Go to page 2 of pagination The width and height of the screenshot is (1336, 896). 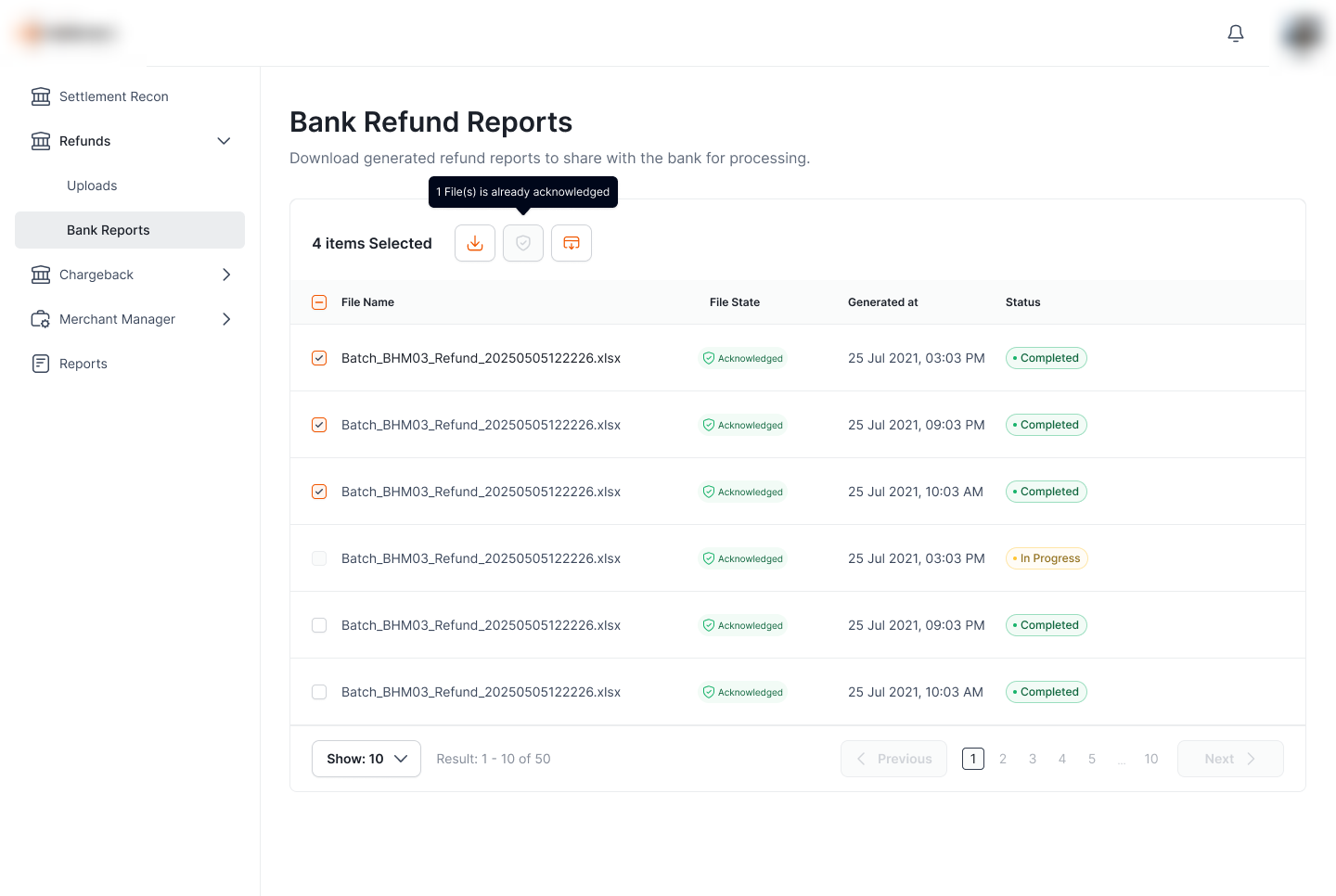1003,759
